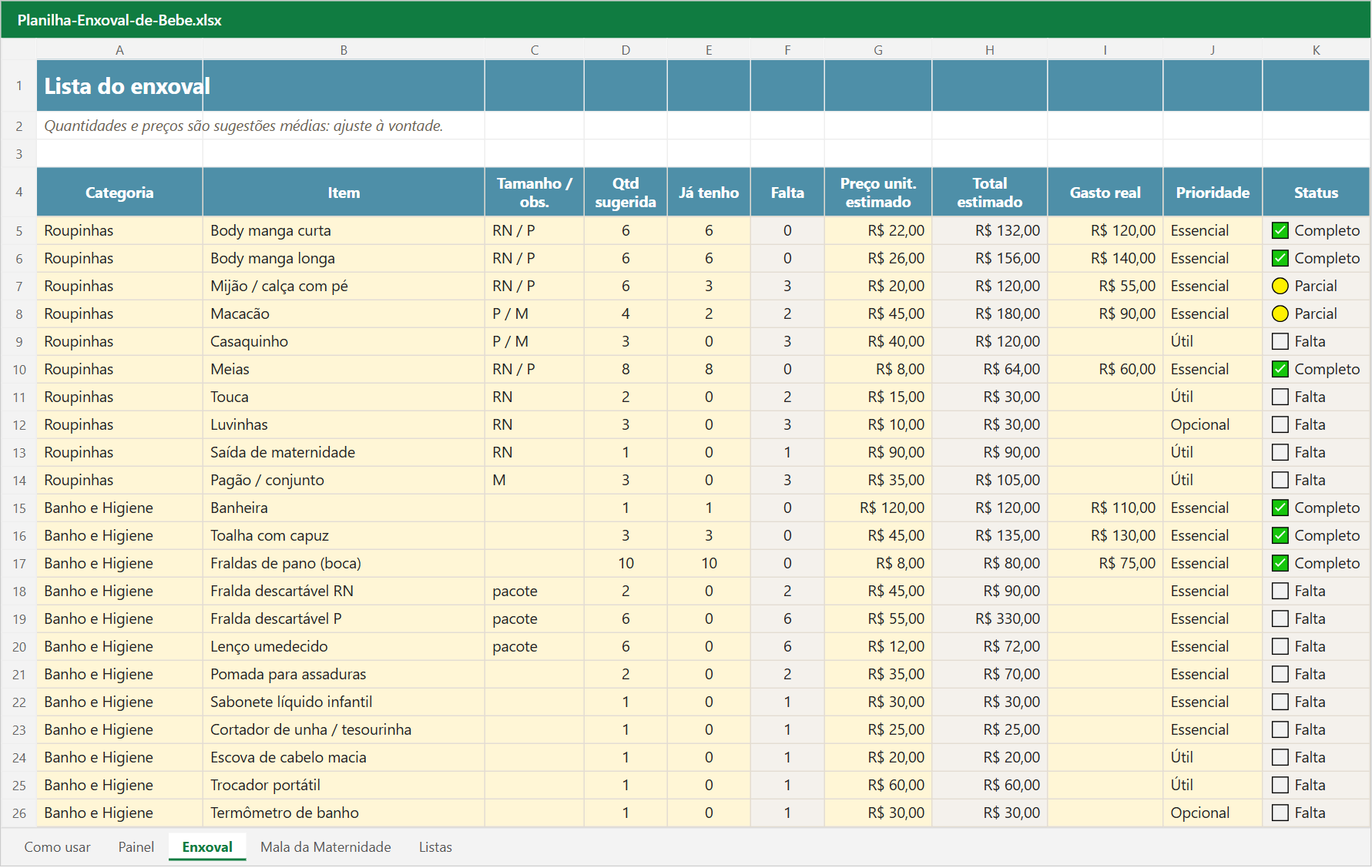The height and width of the screenshot is (868, 1372).
Task: Click the Preço unit. estimado header
Action: coord(878,193)
